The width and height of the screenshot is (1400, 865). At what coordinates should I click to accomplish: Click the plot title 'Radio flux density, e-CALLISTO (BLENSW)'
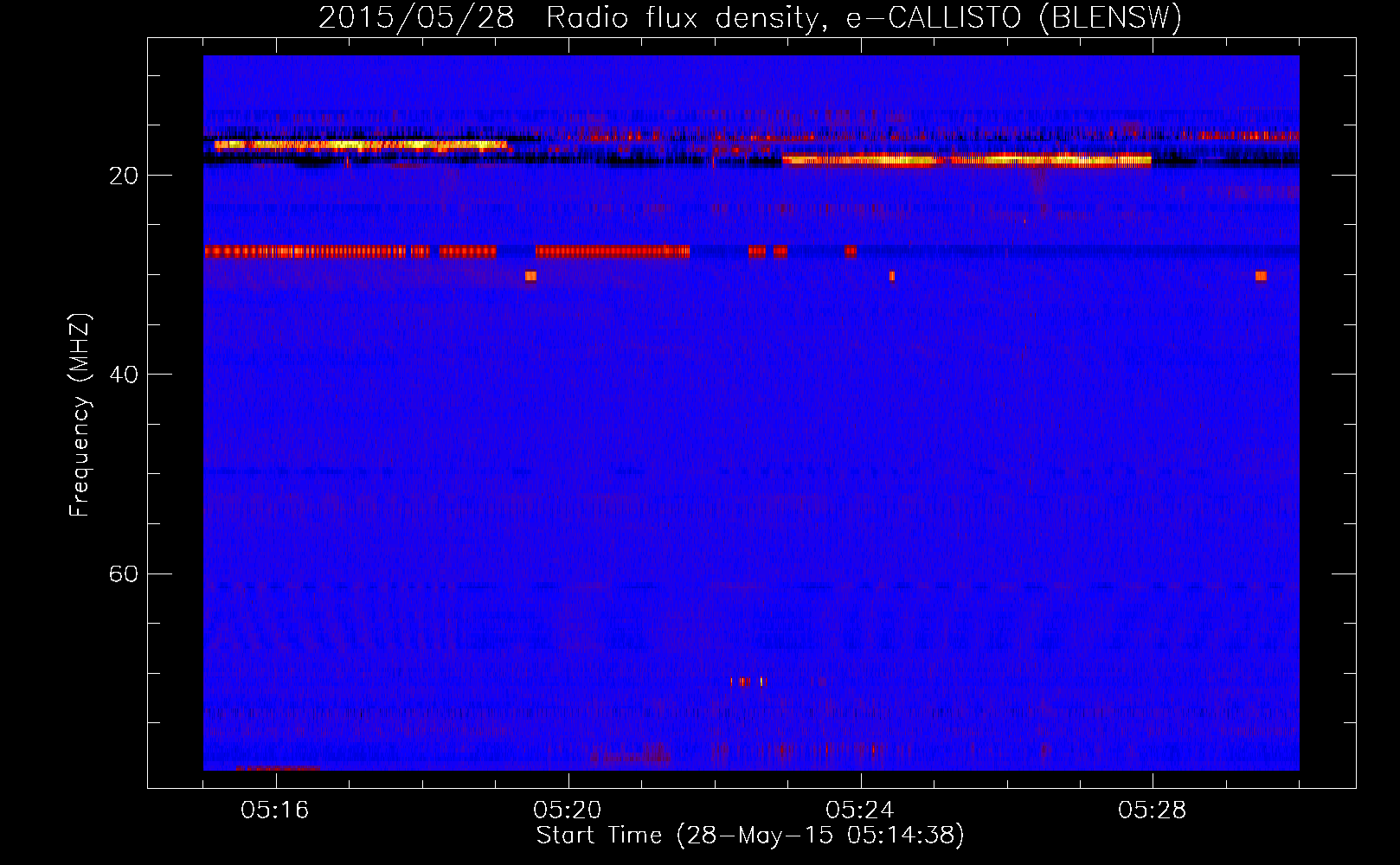(x=864, y=18)
